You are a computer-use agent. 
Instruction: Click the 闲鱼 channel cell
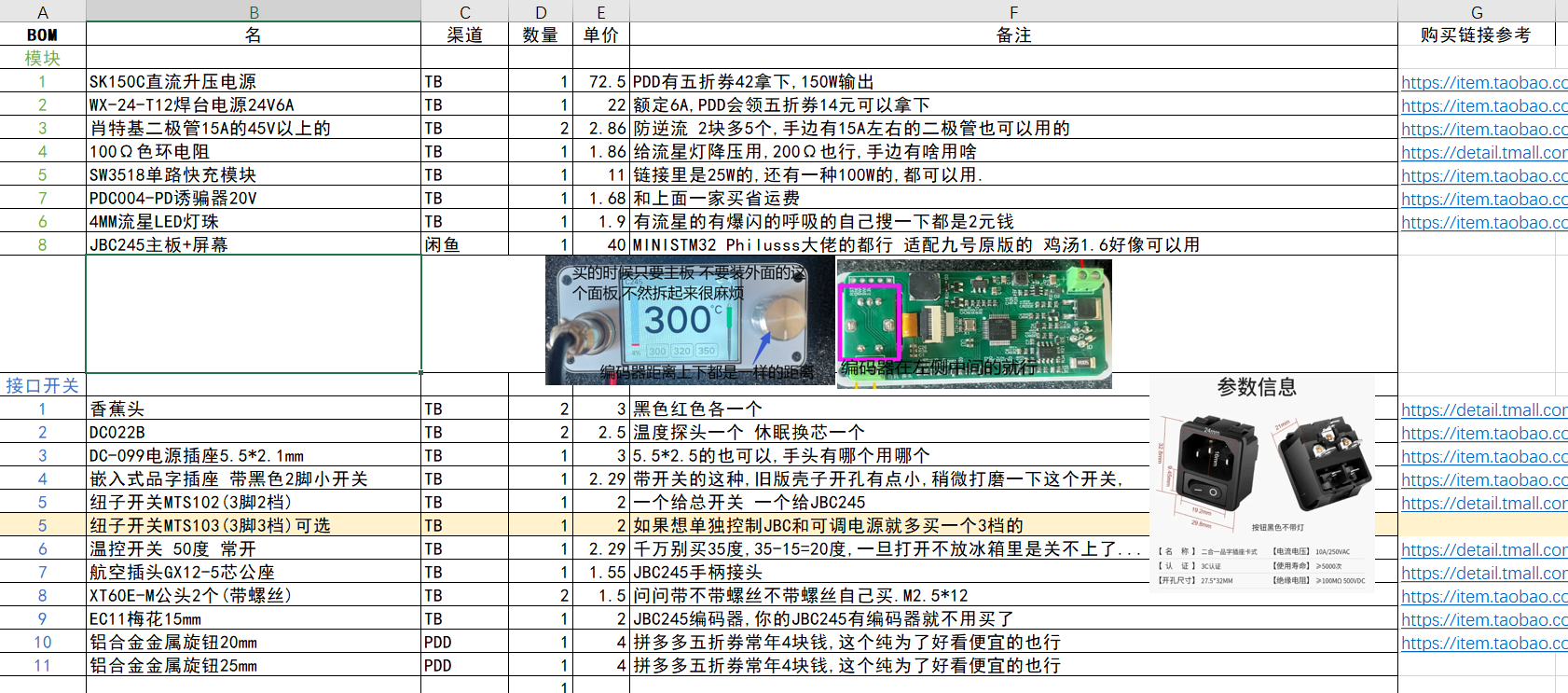(x=465, y=244)
